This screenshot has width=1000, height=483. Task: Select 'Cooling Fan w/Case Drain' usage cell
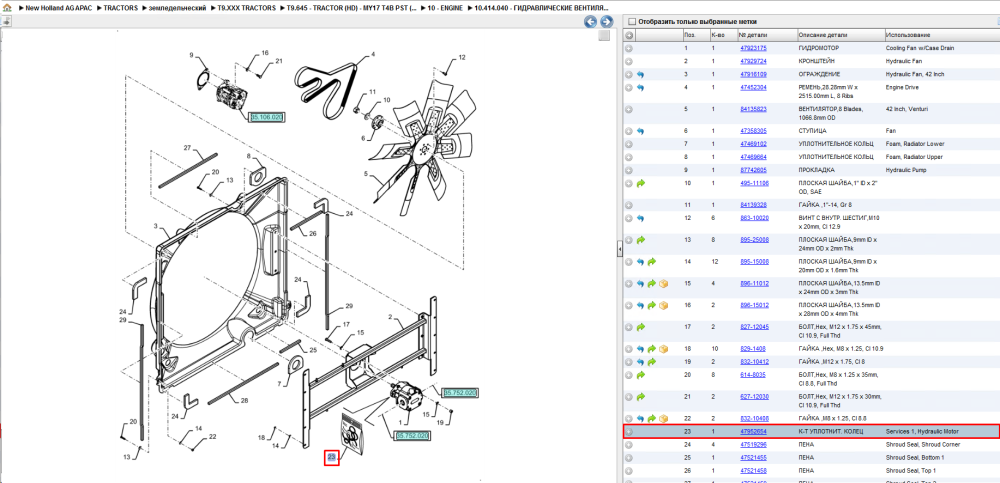920,48
